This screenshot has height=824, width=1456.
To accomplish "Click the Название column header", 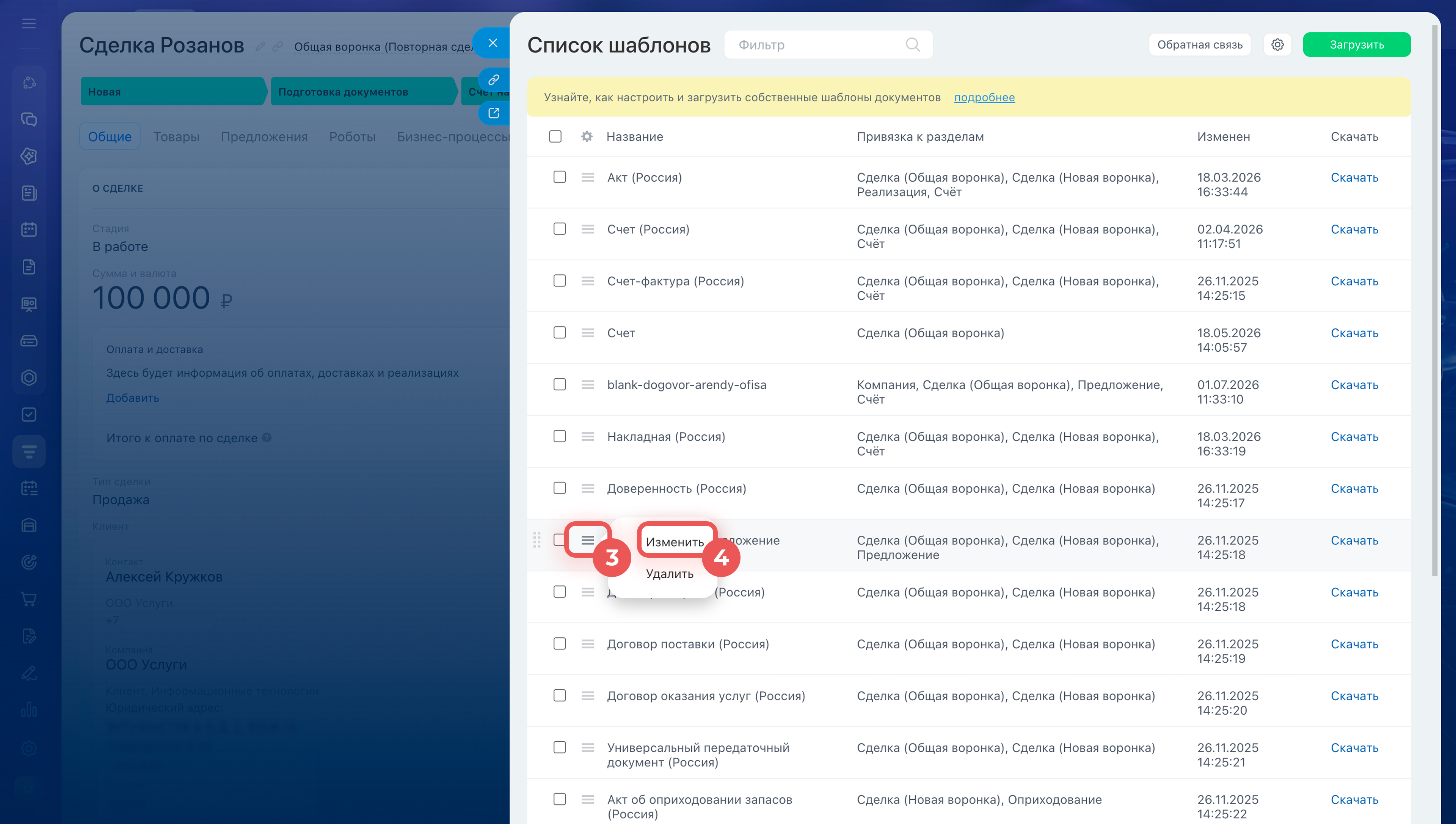I will pos(634,137).
